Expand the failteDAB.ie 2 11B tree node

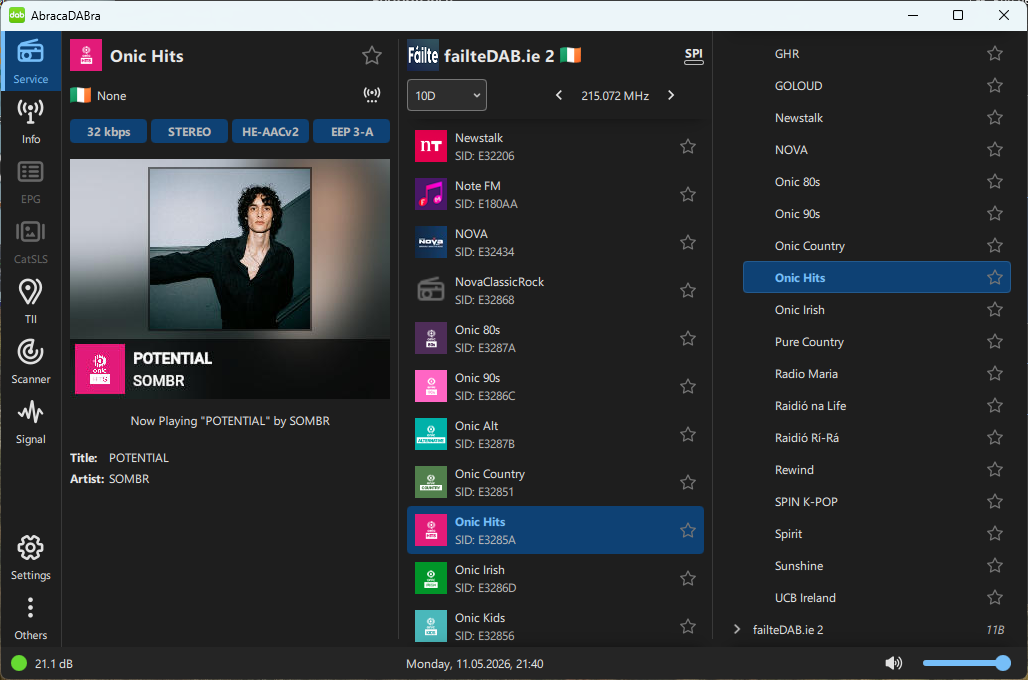tap(737, 630)
